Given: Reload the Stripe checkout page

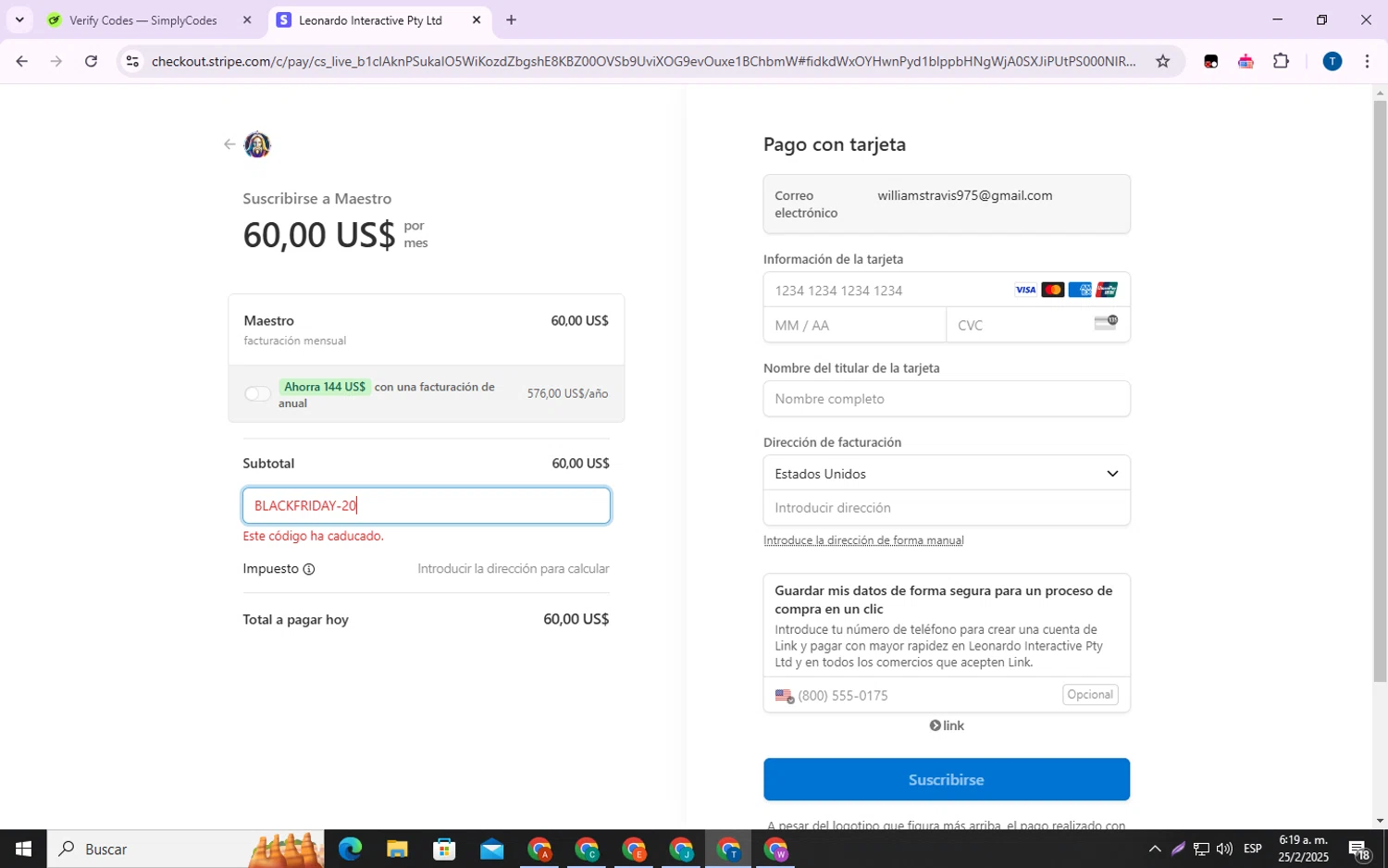Looking at the screenshot, I should (91, 61).
